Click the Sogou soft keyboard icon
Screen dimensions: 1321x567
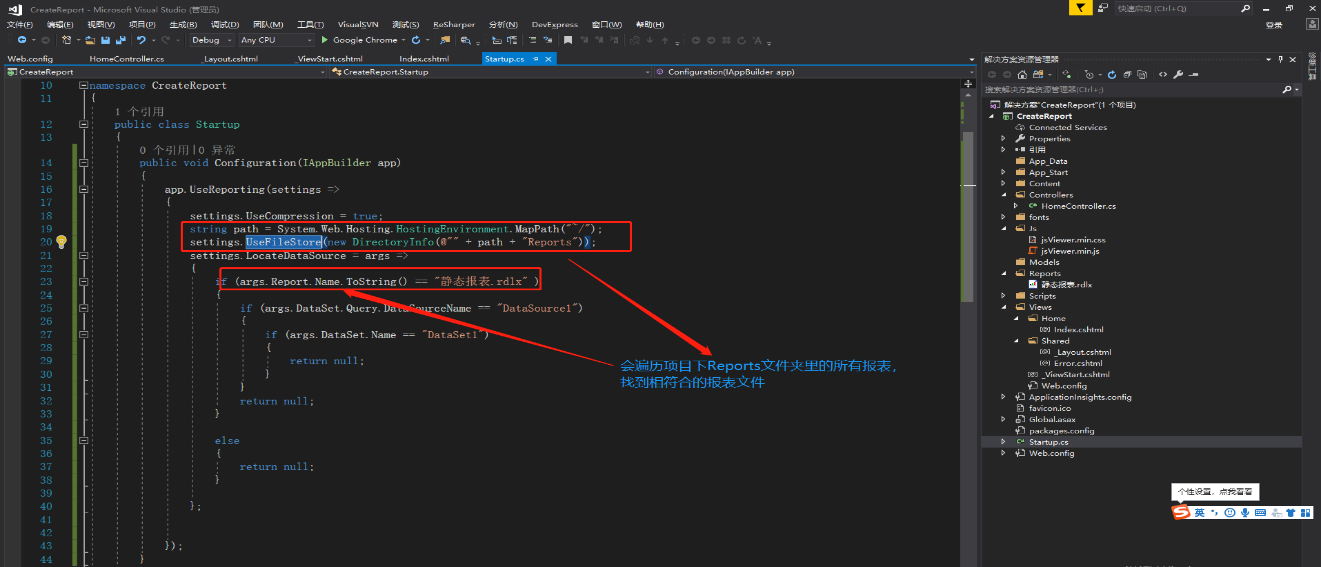(1260, 512)
